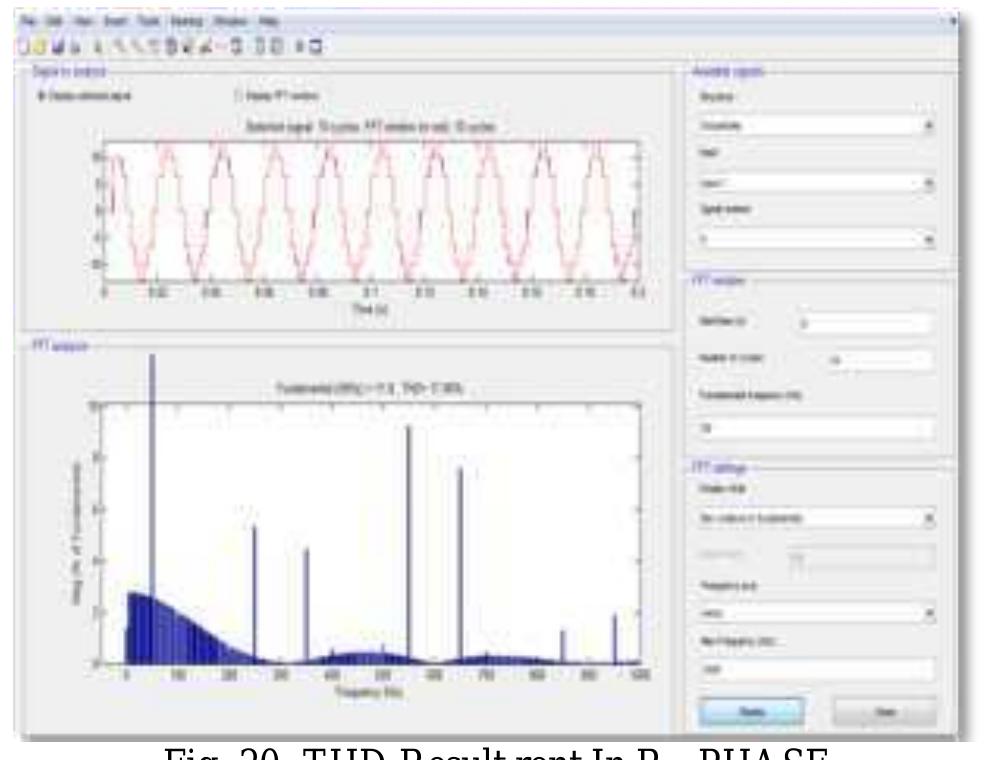
Task: Click the Print Figure toolbar icon
Action: pyautogui.click(x=75, y=47)
